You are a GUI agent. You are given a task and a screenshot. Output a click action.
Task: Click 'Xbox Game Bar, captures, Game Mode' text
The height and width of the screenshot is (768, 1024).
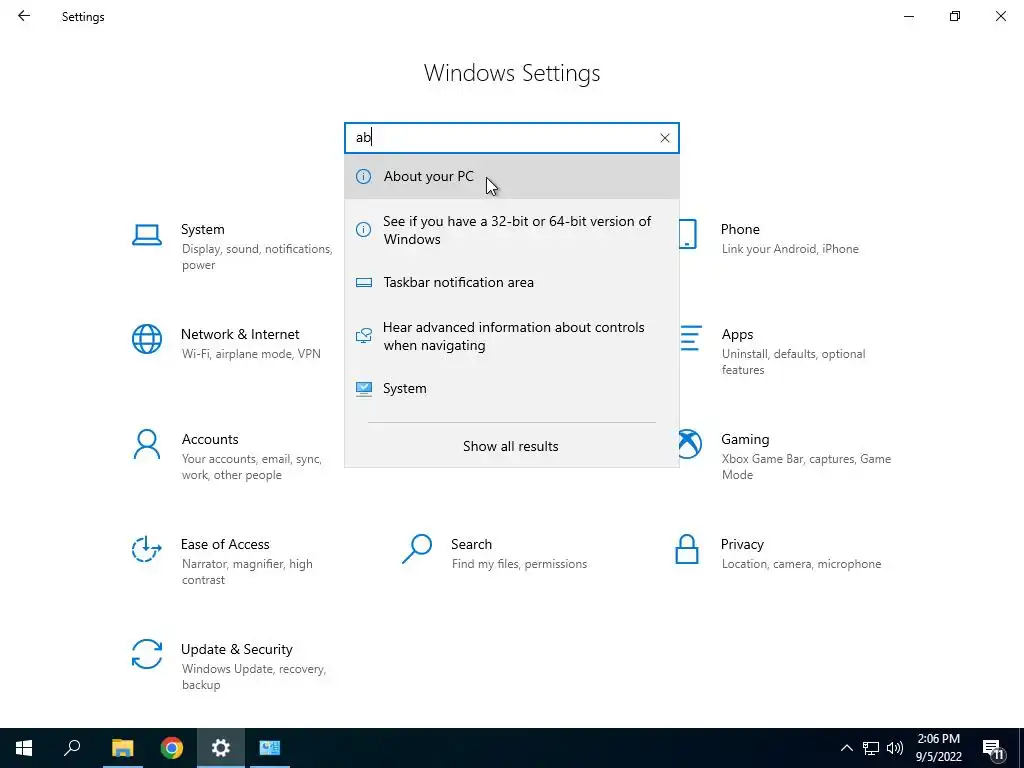[x=807, y=466]
